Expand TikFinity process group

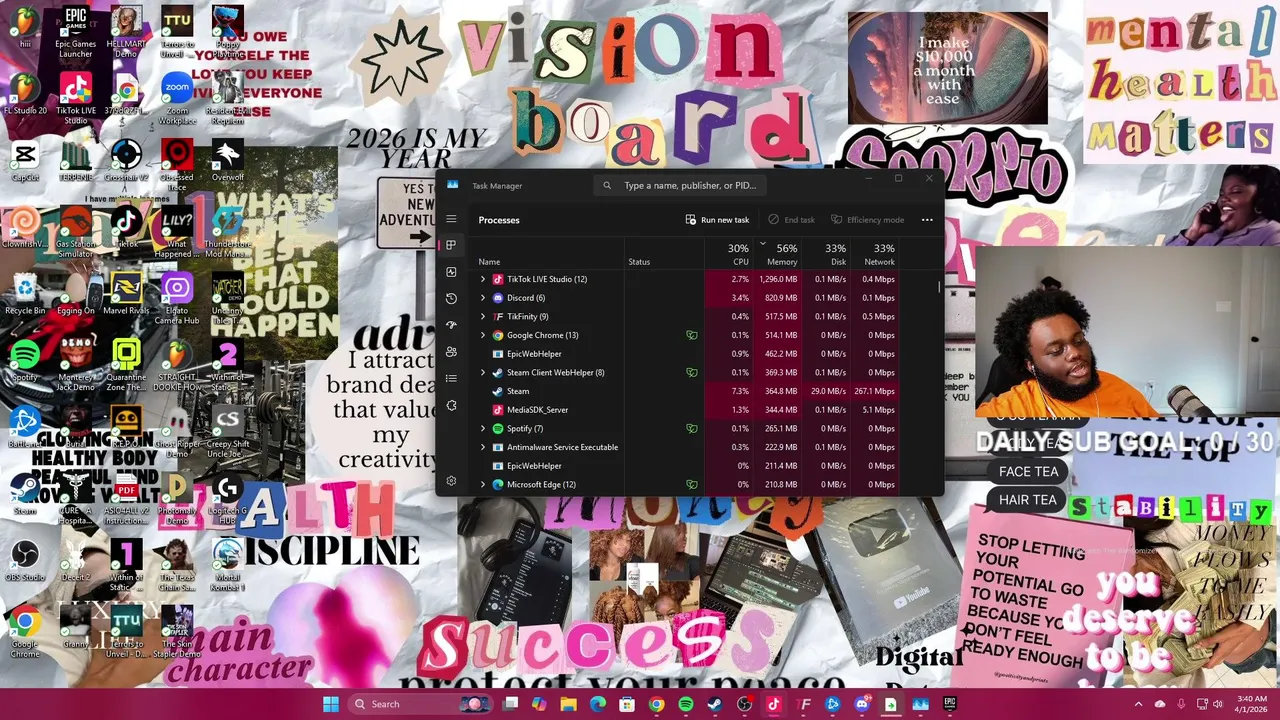coord(483,316)
